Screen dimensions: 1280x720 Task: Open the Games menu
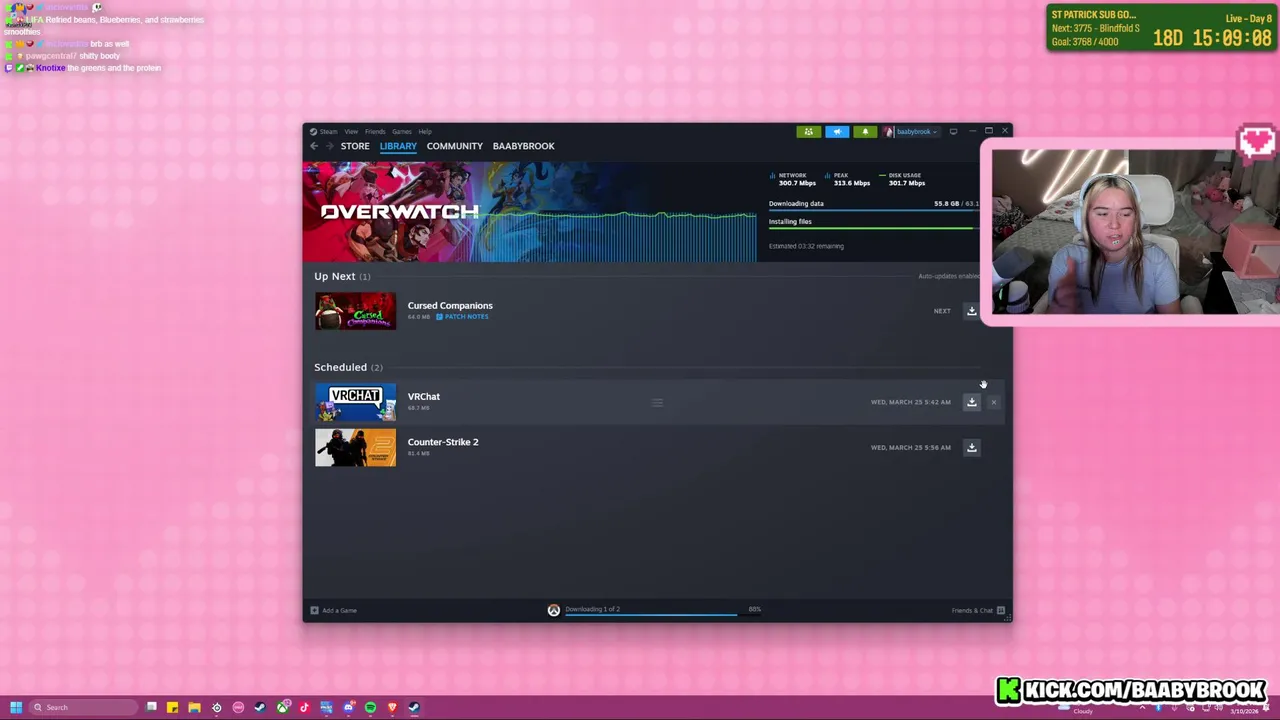401,131
